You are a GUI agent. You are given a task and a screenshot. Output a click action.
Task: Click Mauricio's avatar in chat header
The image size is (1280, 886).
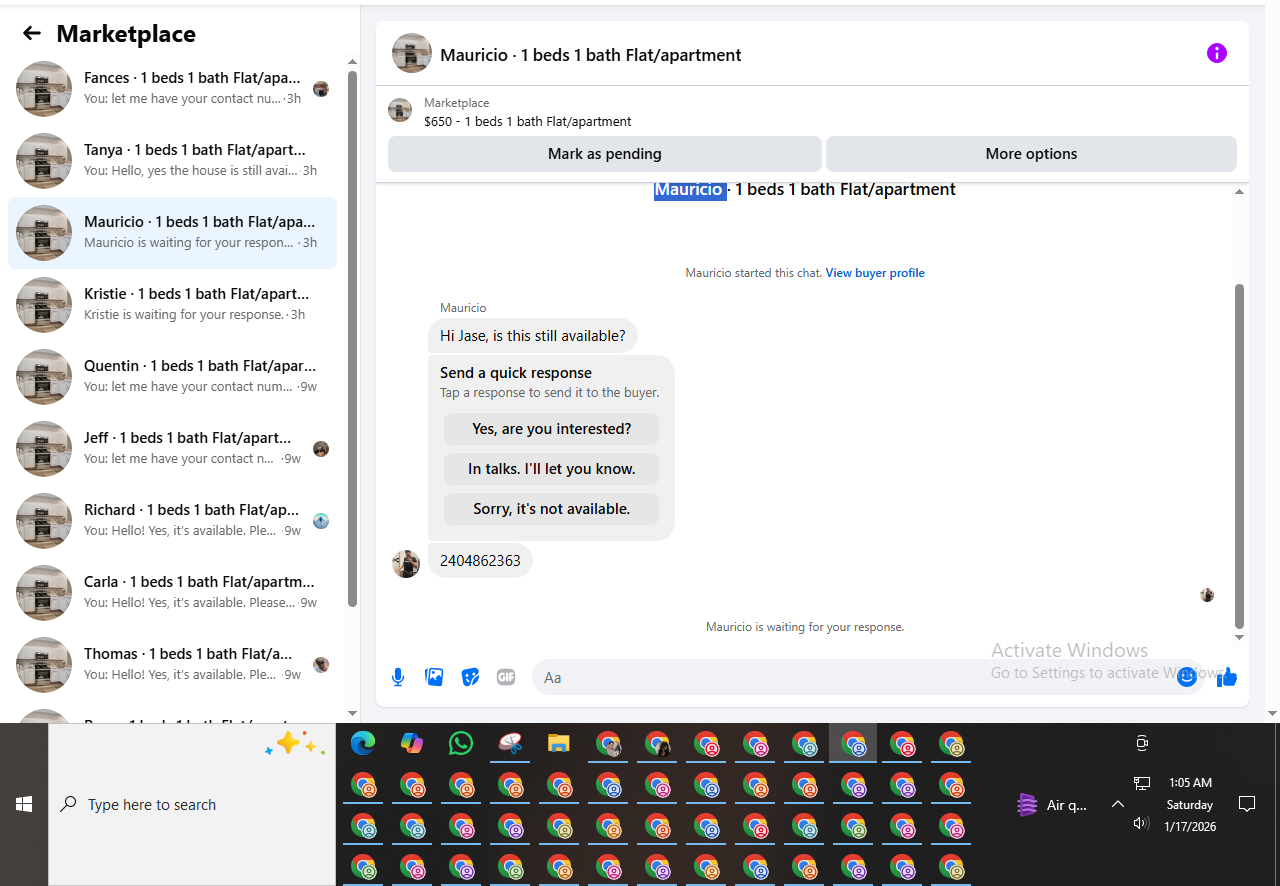click(412, 53)
